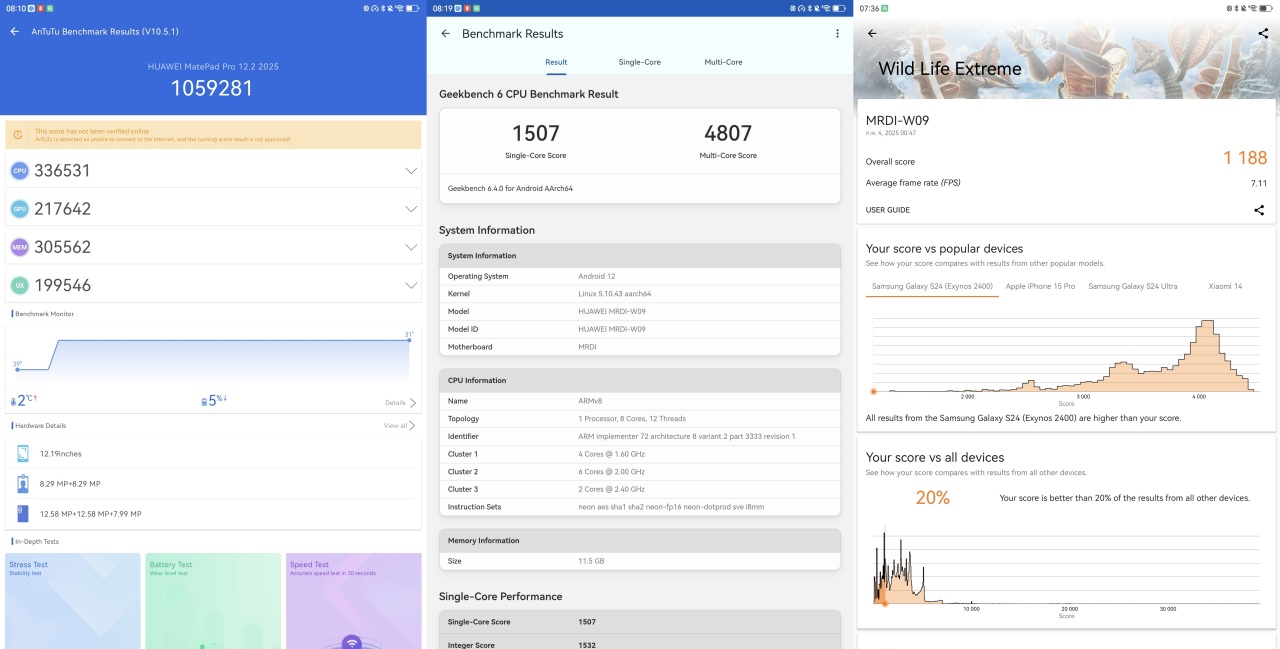
Task: Tap the device name MRDI-W09 in 3DMark
Action: 897,121
